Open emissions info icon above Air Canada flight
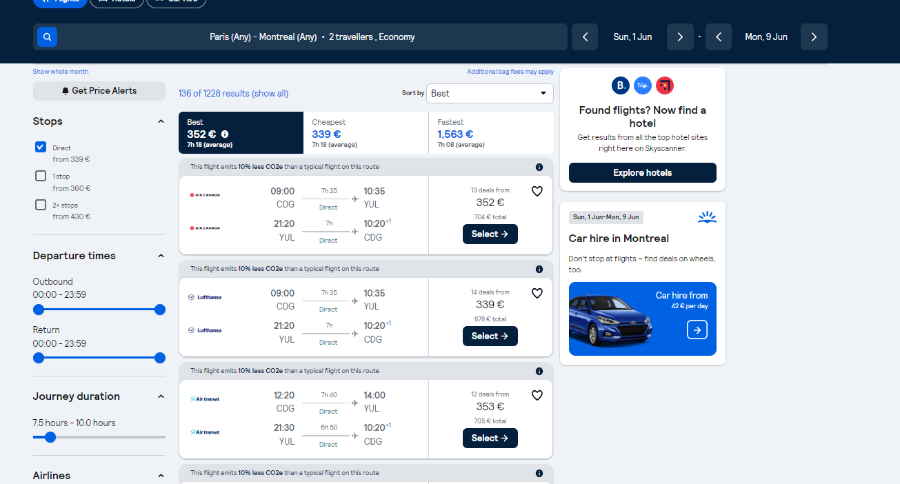 point(539,167)
